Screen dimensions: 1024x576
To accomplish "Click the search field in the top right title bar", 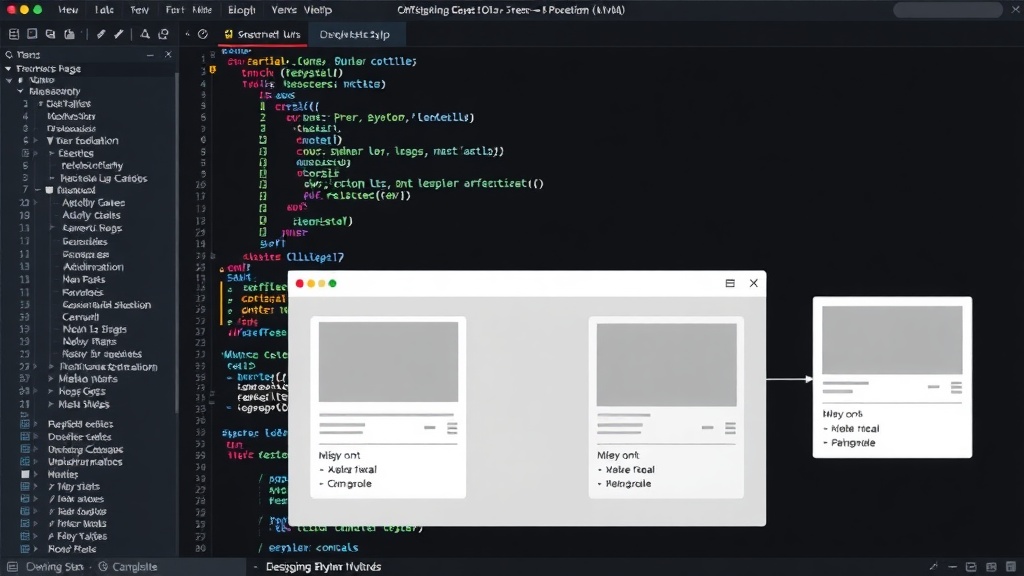I will click(x=948, y=10).
